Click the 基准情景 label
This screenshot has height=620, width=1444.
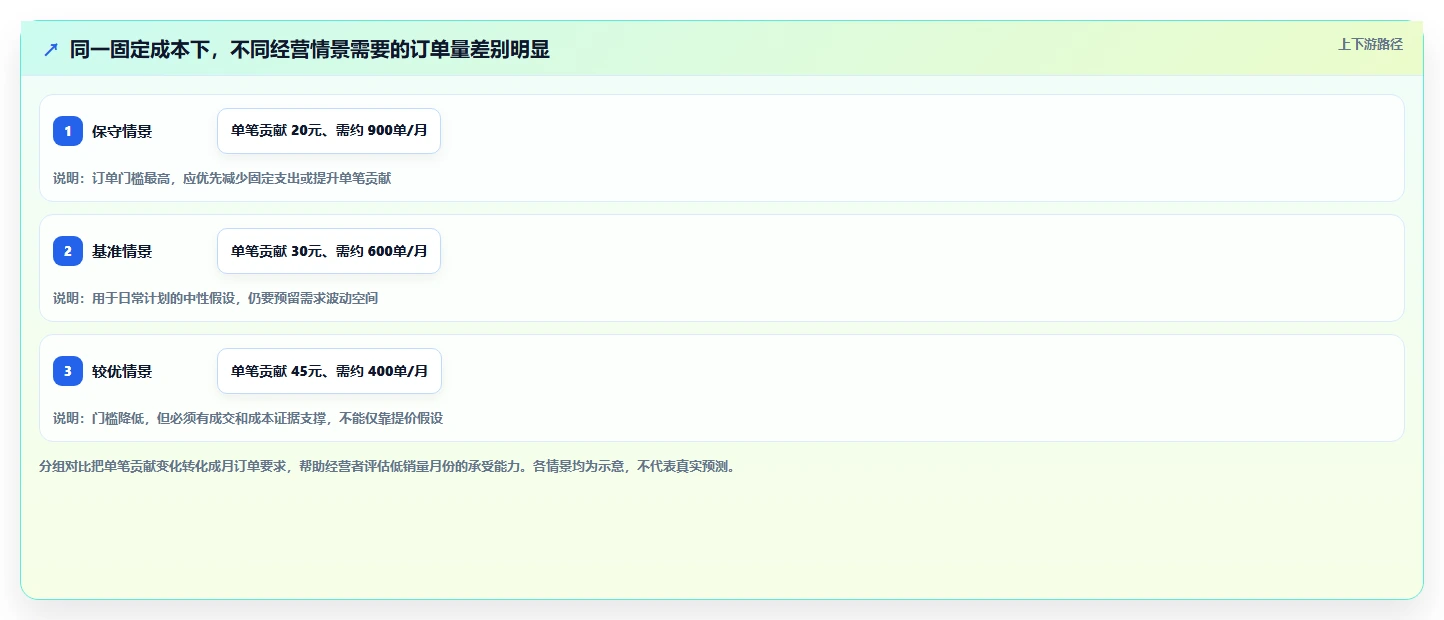(x=122, y=251)
